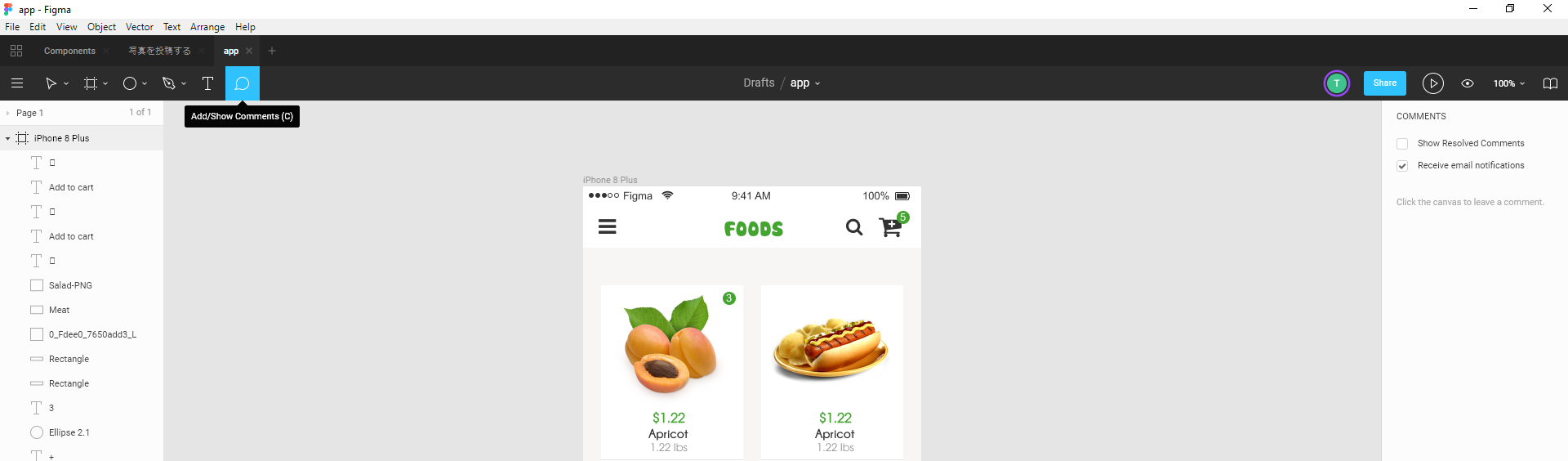1568x461 pixels.
Task: Enable Show Resolved Comments checkbox
Action: (x=1402, y=143)
